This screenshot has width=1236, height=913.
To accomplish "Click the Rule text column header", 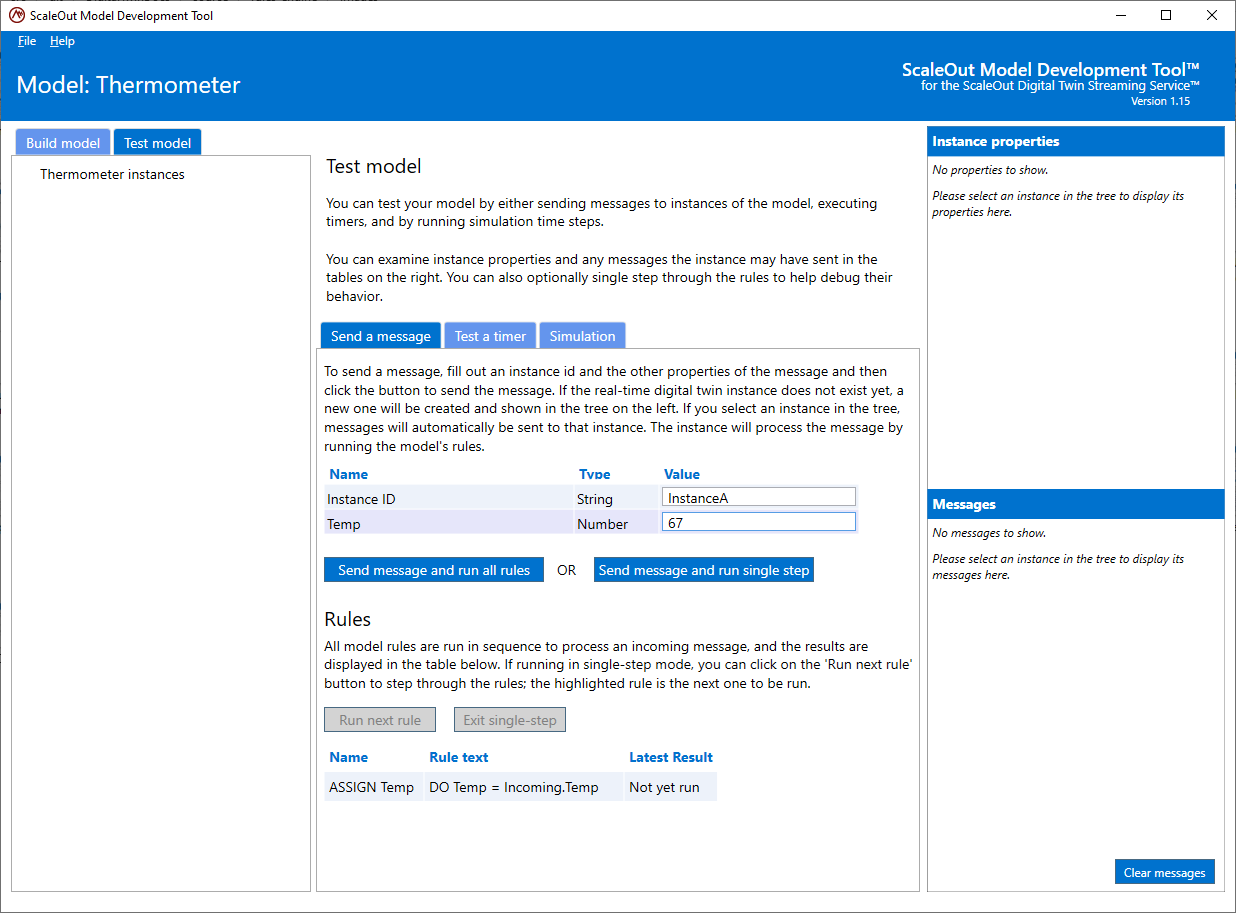I will pos(459,757).
